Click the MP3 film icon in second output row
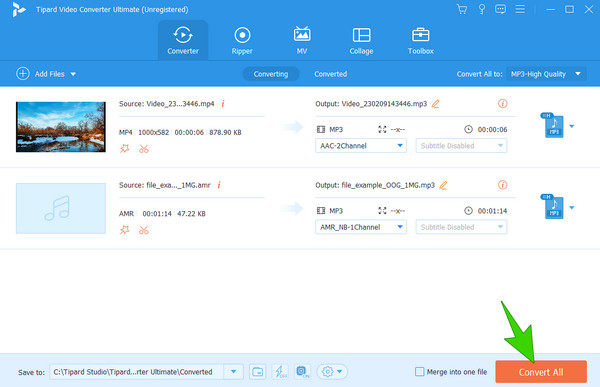 [x=321, y=211]
